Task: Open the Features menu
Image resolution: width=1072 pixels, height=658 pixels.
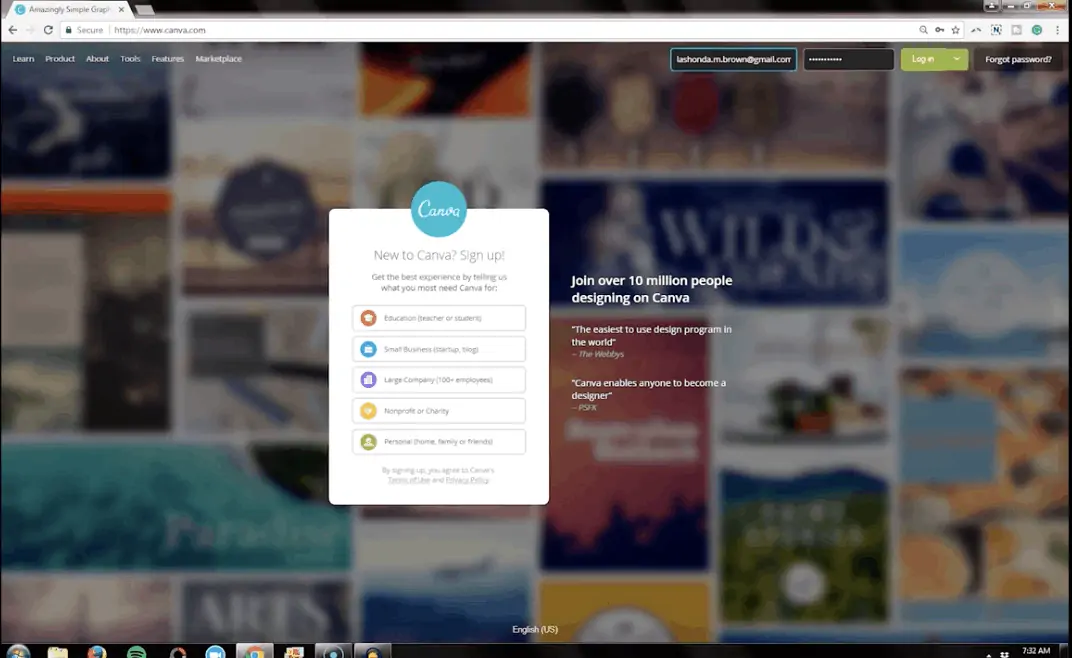Action: [168, 59]
